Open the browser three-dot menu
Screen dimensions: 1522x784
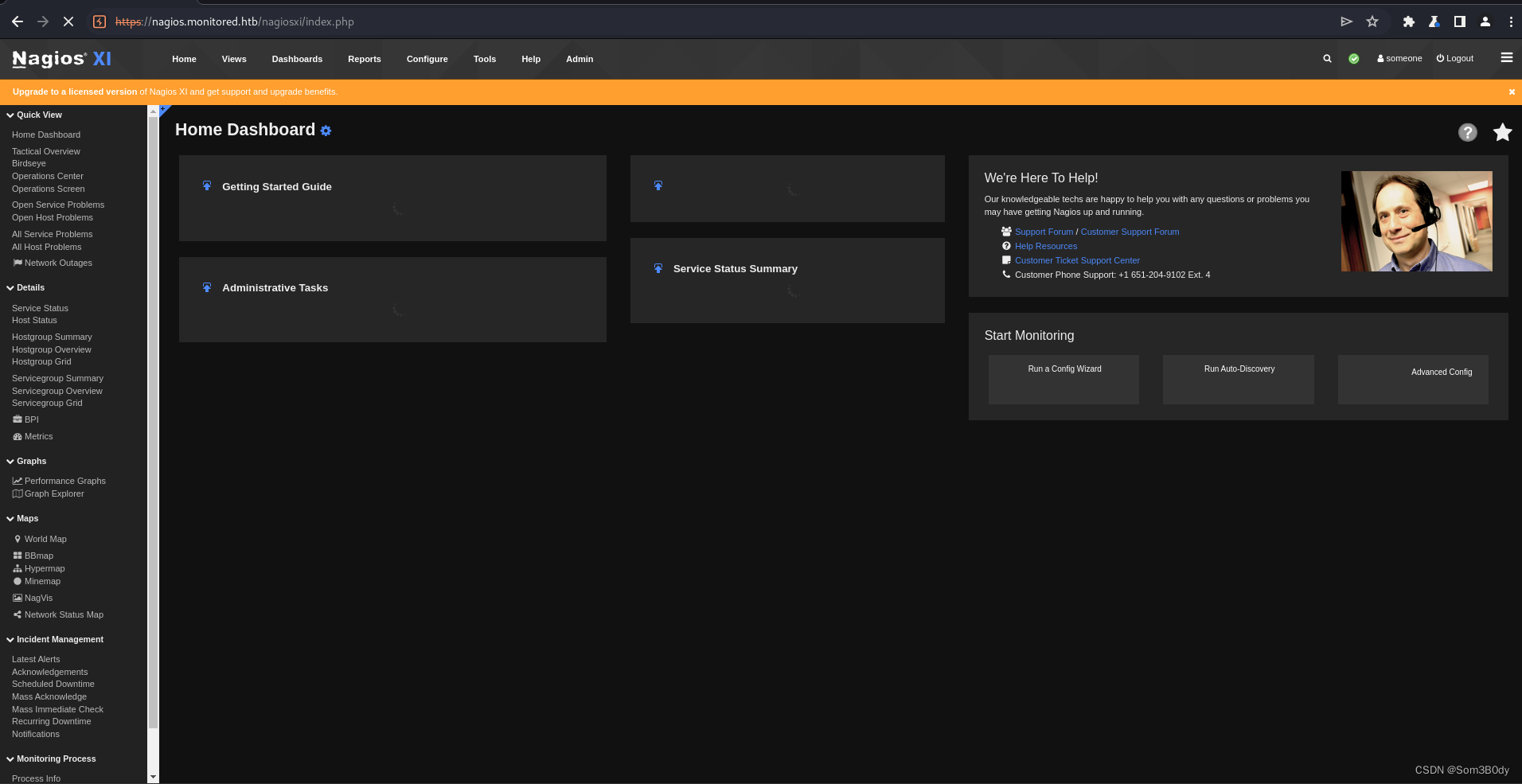[1510, 21]
